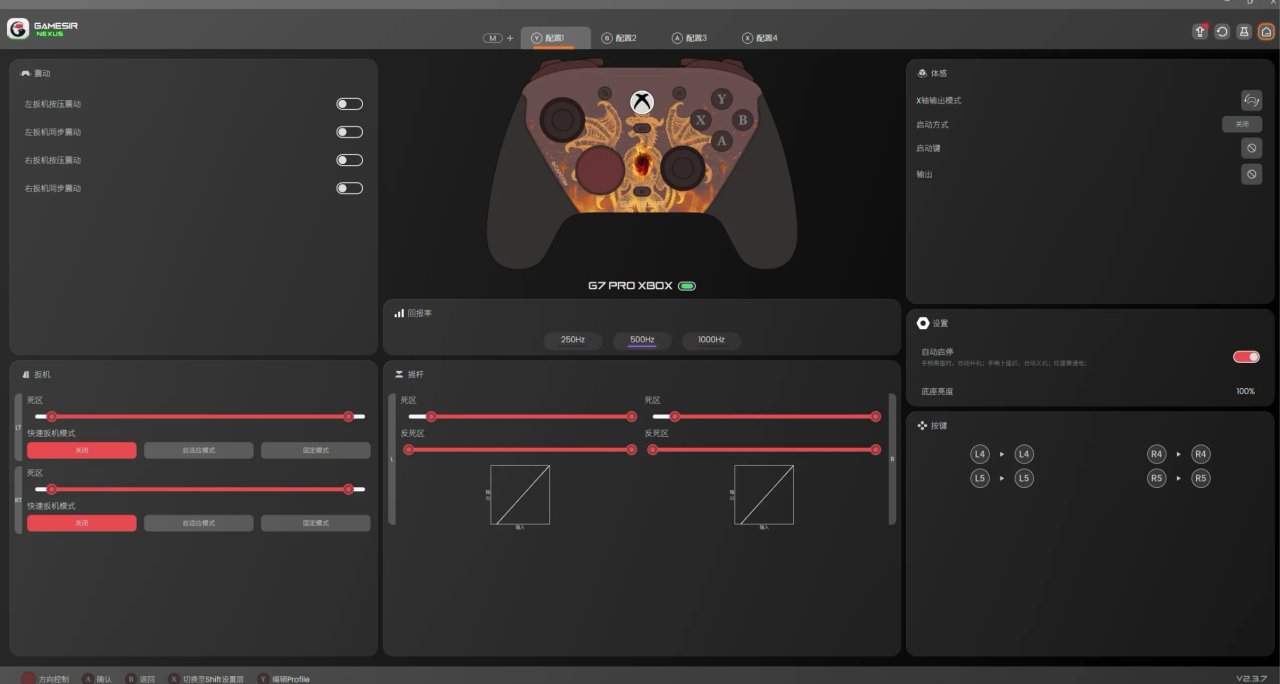The width and height of the screenshot is (1280, 684).
Task: Switch to 配置1 profile tab
Action: (x=556, y=38)
